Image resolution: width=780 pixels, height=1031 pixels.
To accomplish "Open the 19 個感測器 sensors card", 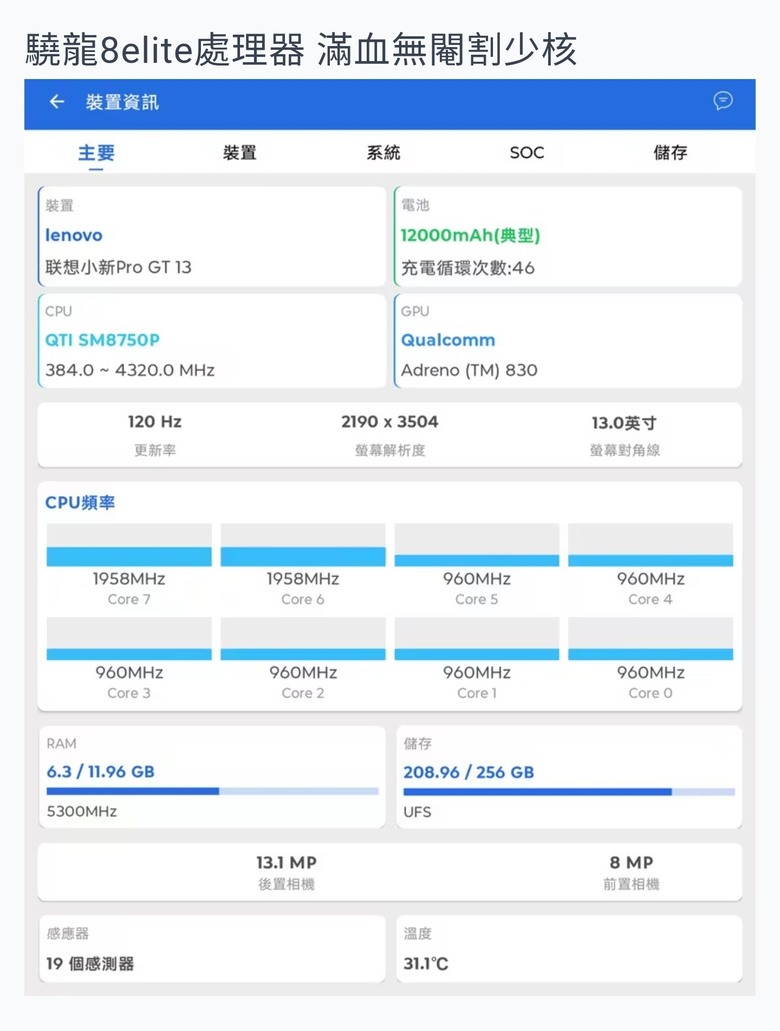I will click(x=212, y=949).
